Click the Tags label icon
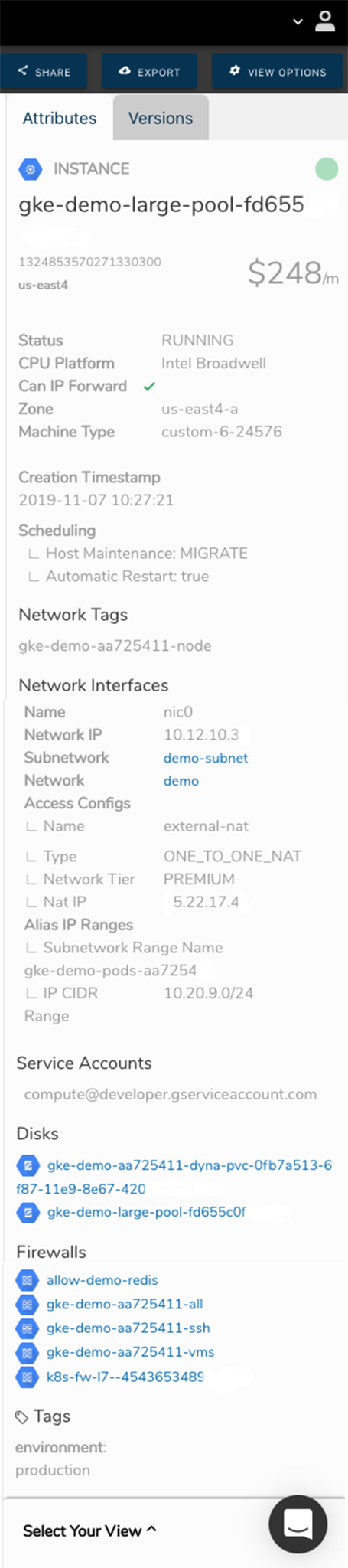The height and width of the screenshot is (1568, 348). click(x=21, y=1417)
